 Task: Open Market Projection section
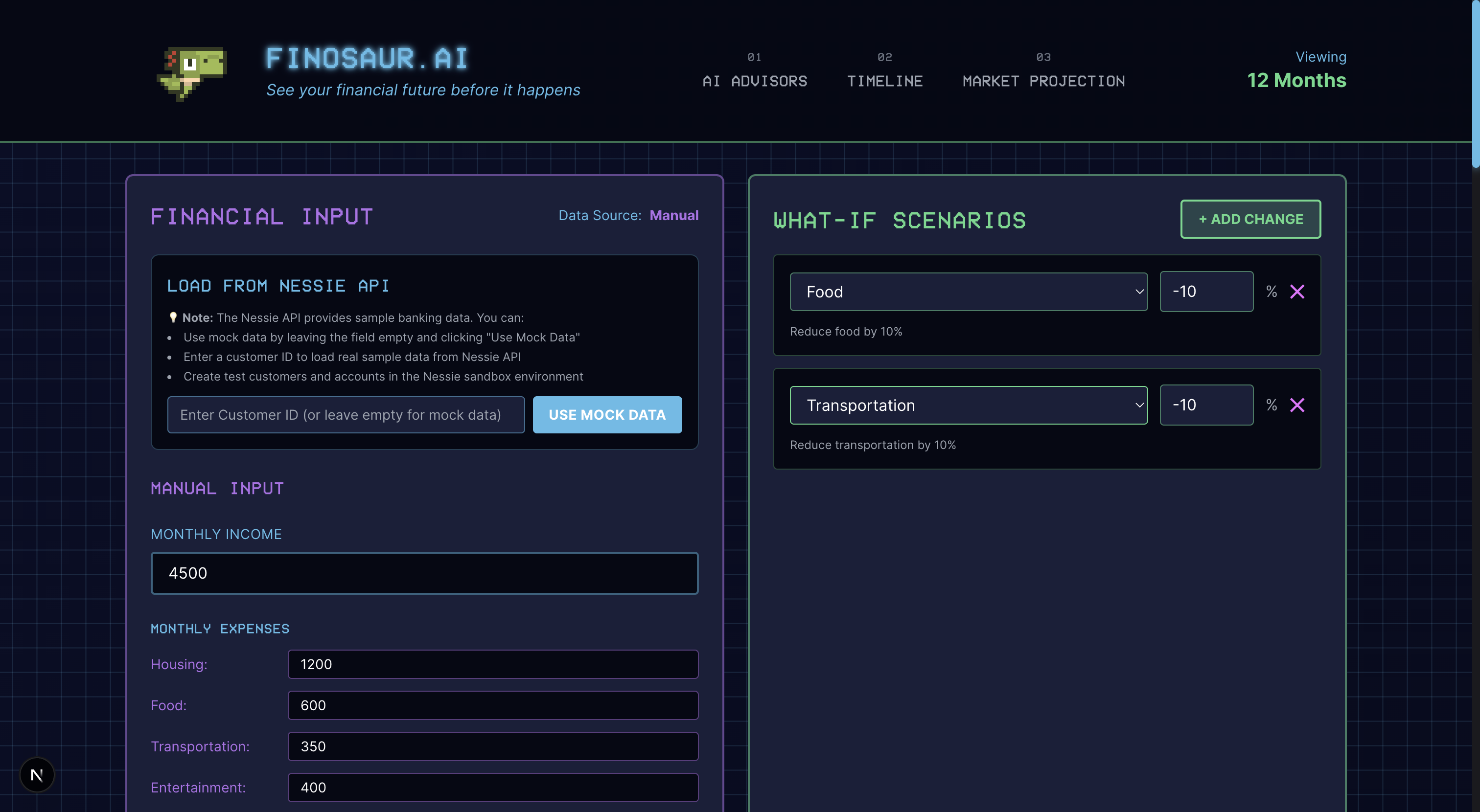click(x=1043, y=81)
